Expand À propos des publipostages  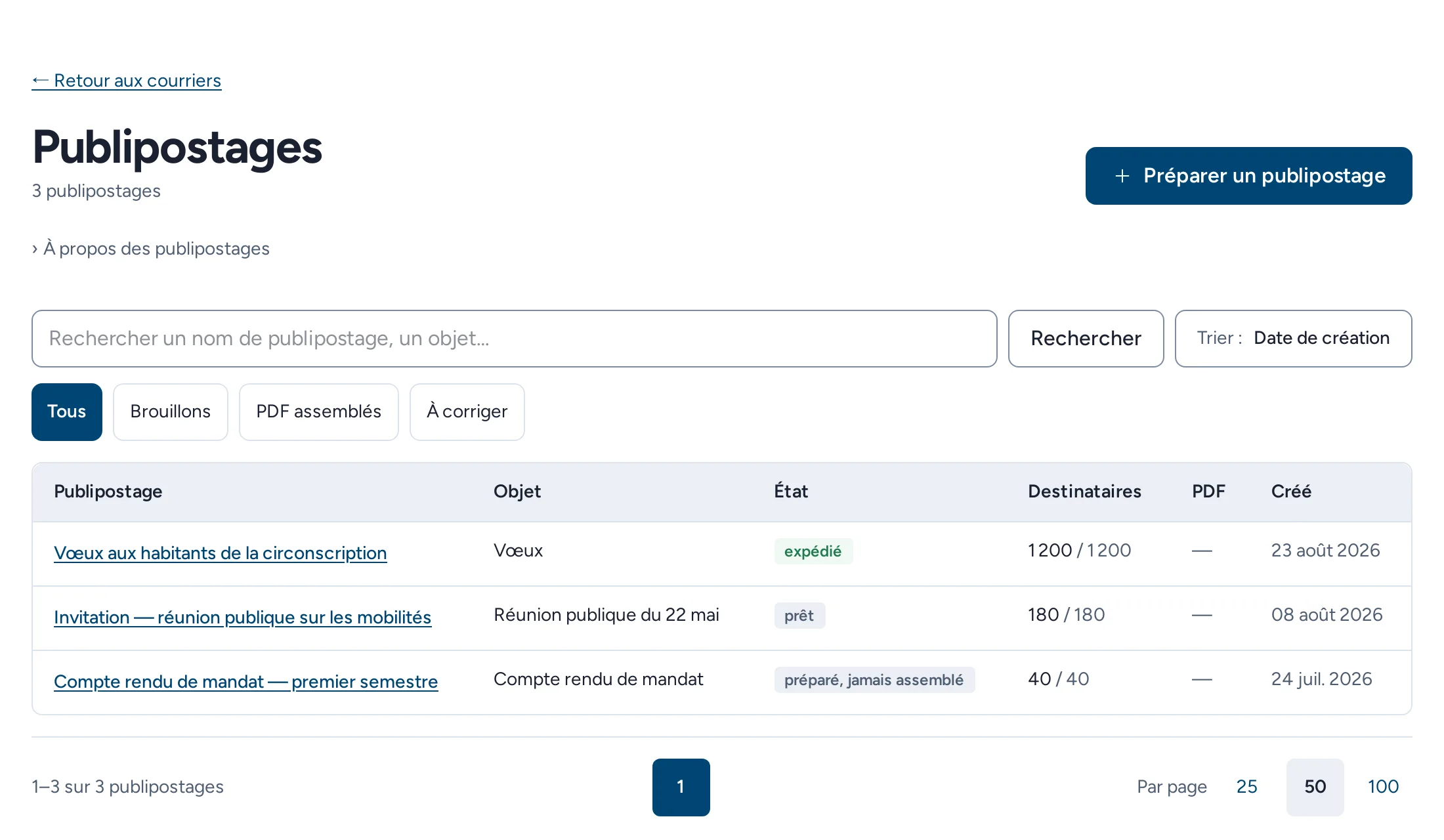pyautogui.click(x=151, y=249)
